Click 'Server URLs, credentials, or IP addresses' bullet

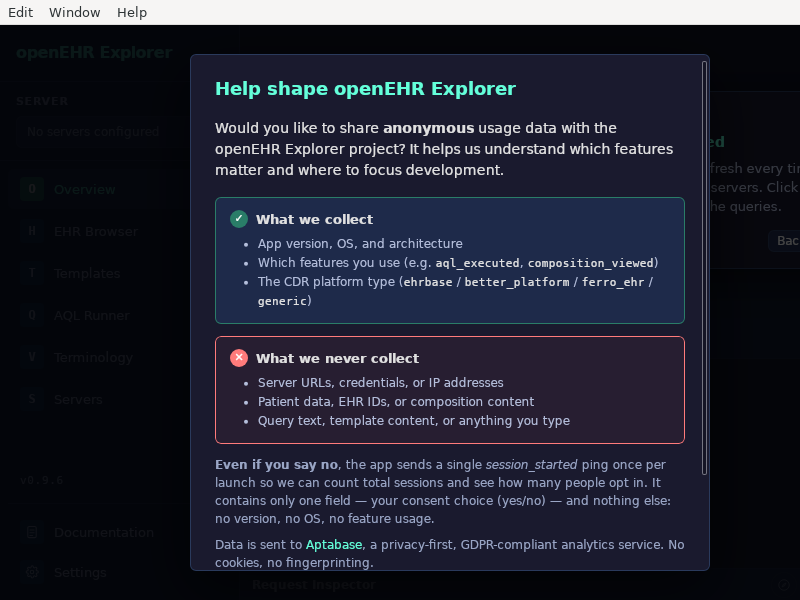coord(381,383)
